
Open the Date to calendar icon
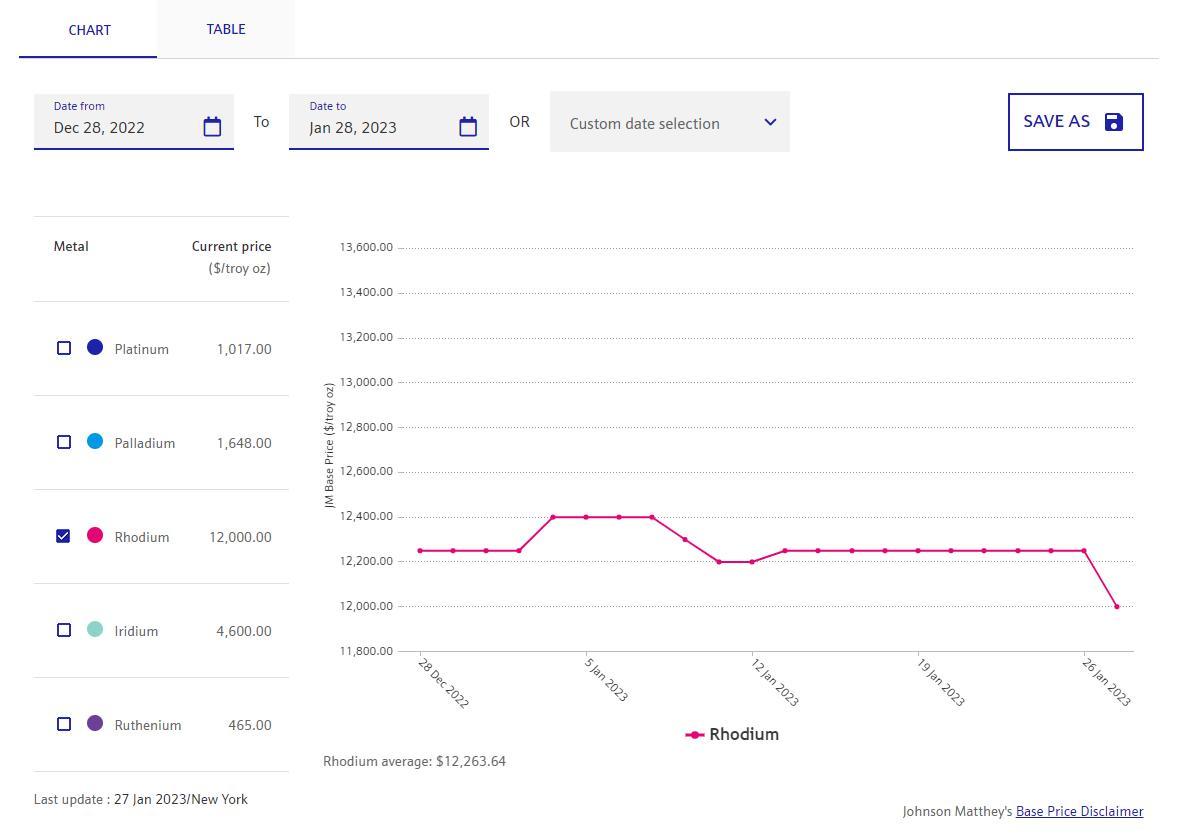[468, 127]
